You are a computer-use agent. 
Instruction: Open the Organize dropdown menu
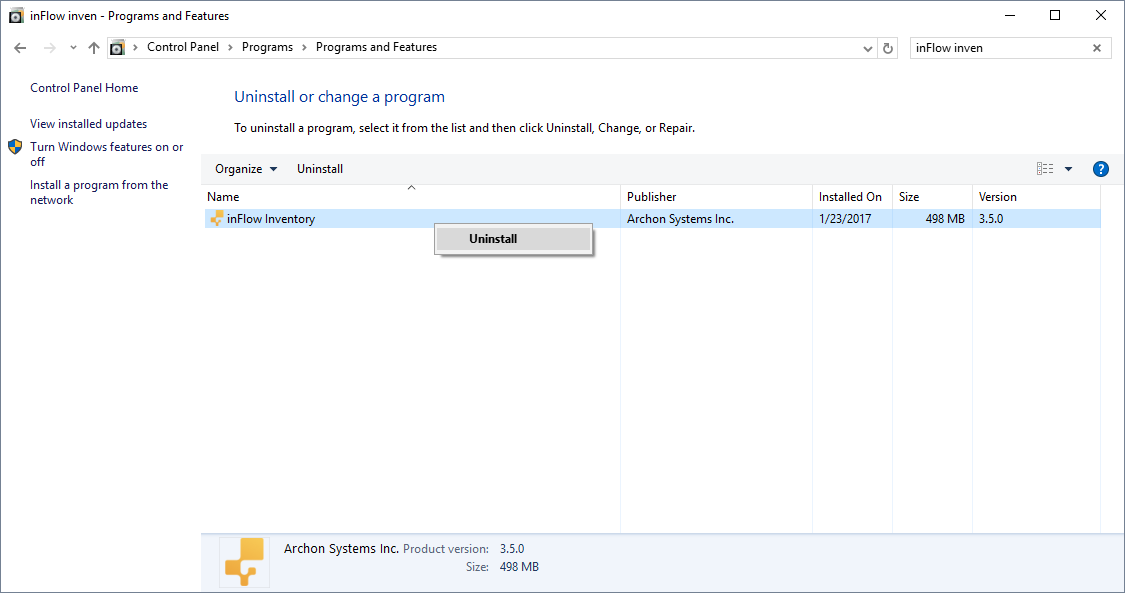pos(246,169)
